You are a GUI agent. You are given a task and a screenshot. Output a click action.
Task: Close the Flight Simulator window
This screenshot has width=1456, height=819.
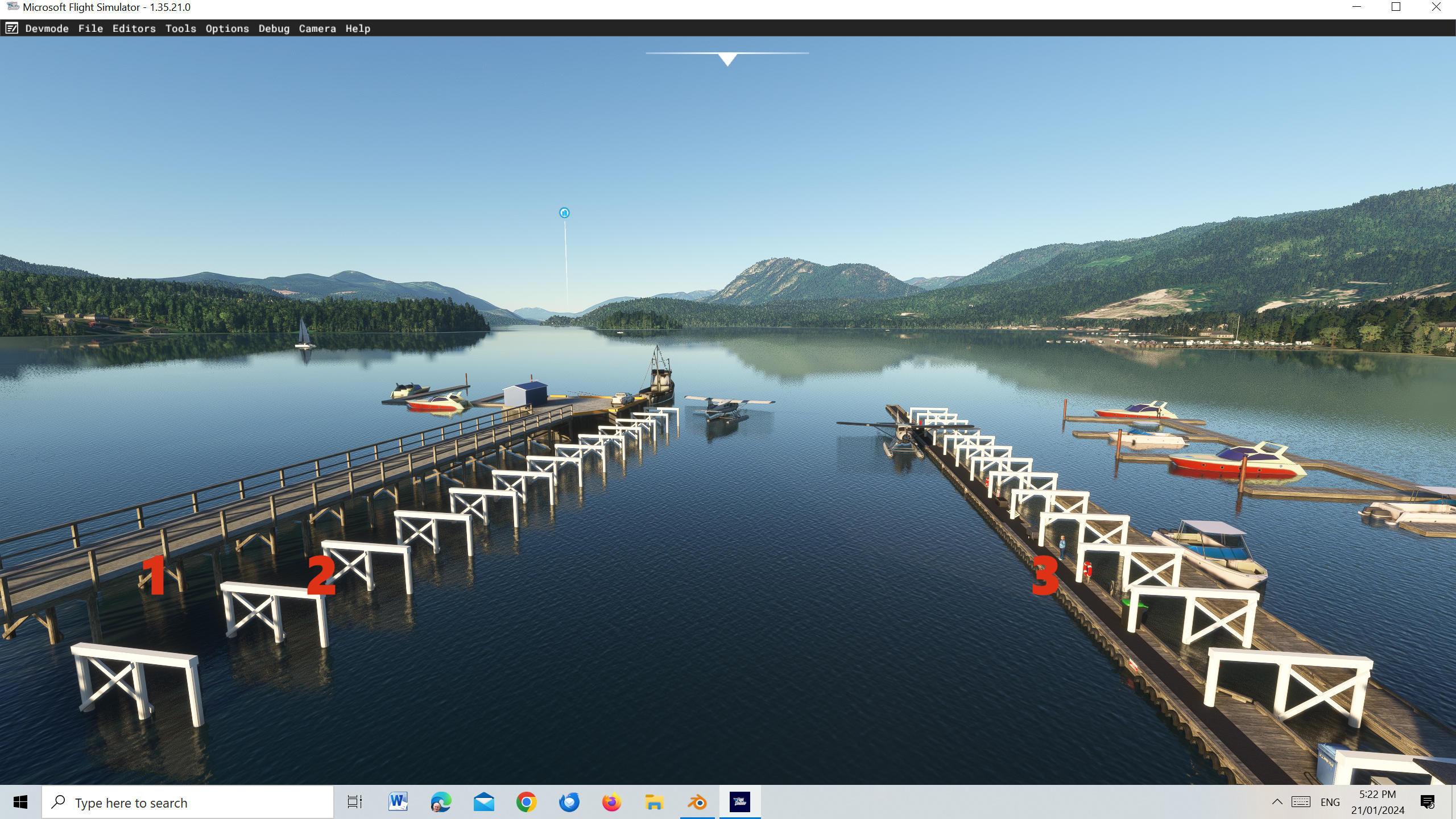(x=1436, y=7)
